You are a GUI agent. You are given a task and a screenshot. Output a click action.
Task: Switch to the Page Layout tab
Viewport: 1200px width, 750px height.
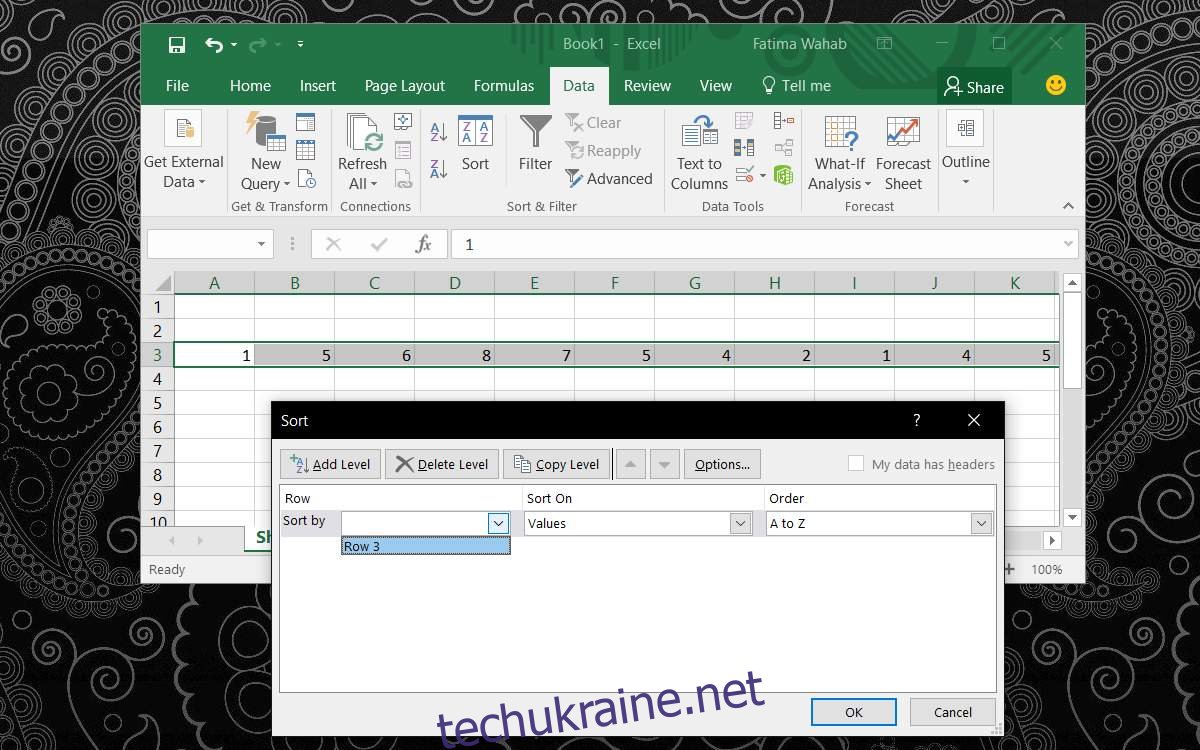[x=405, y=86]
